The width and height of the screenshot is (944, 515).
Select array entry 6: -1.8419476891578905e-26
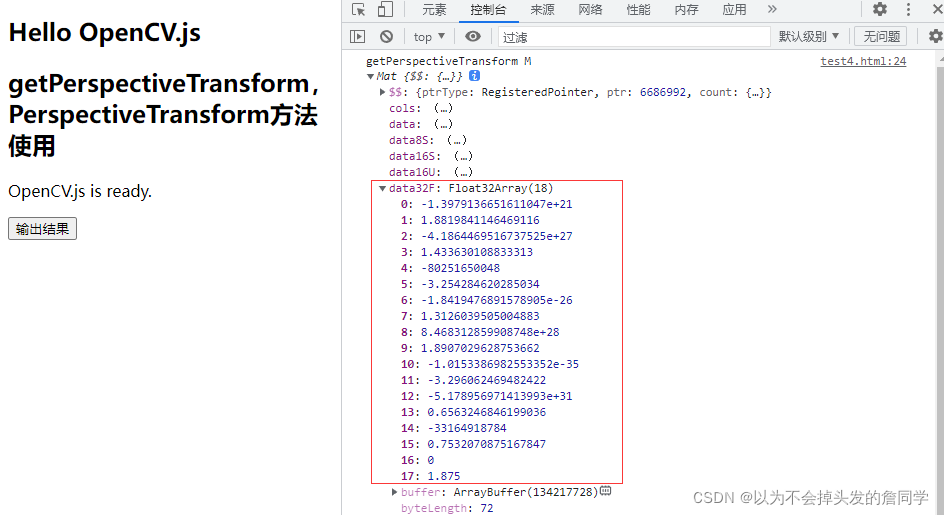pyautogui.click(x=486, y=300)
